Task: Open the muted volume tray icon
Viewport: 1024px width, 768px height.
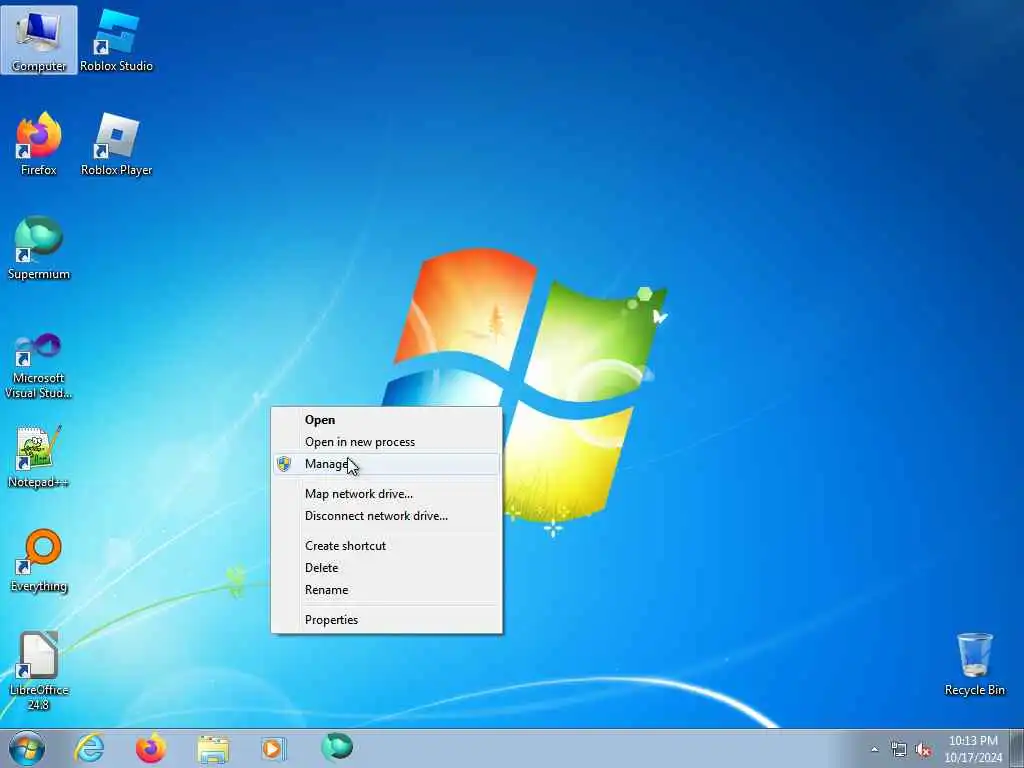Action: point(923,749)
